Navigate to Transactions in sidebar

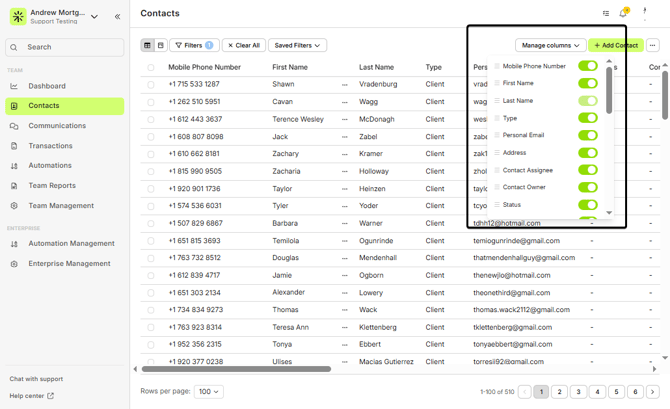point(50,146)
